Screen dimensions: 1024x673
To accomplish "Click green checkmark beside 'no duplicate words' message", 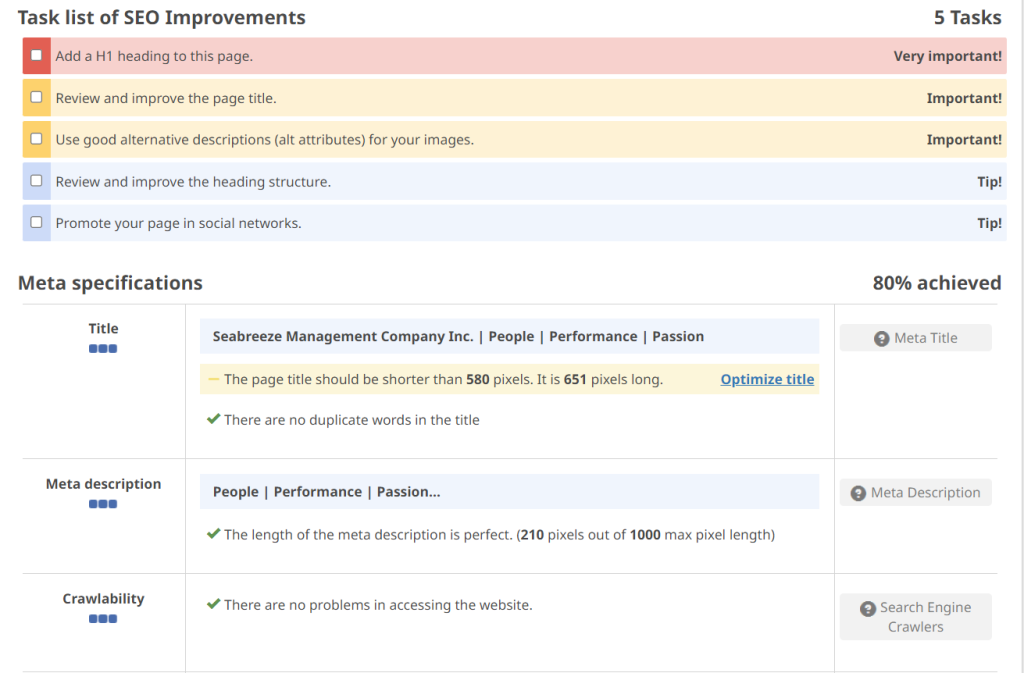I will [213, 420].
